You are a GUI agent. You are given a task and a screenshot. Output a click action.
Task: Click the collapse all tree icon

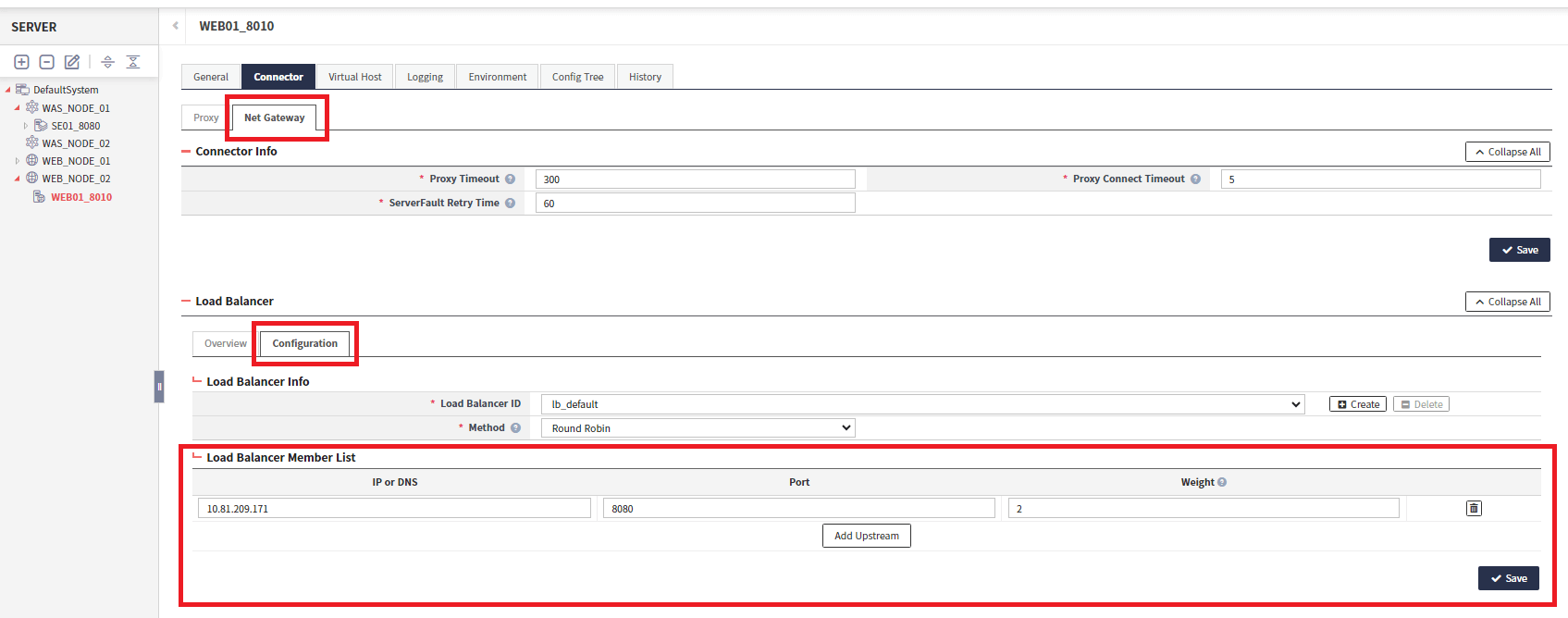tap(133, 62)
